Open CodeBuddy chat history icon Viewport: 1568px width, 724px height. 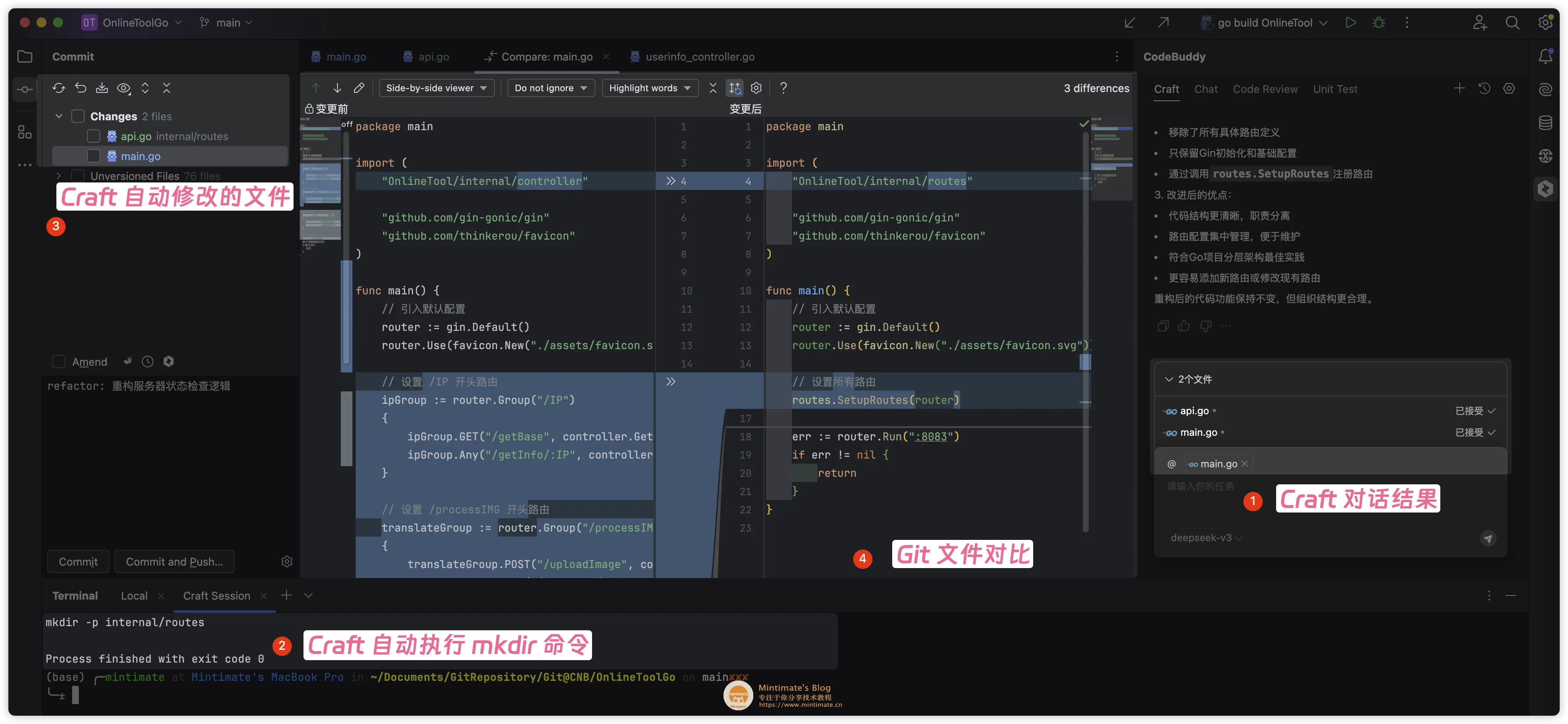pyautogui.click(x=1484, y=88)
